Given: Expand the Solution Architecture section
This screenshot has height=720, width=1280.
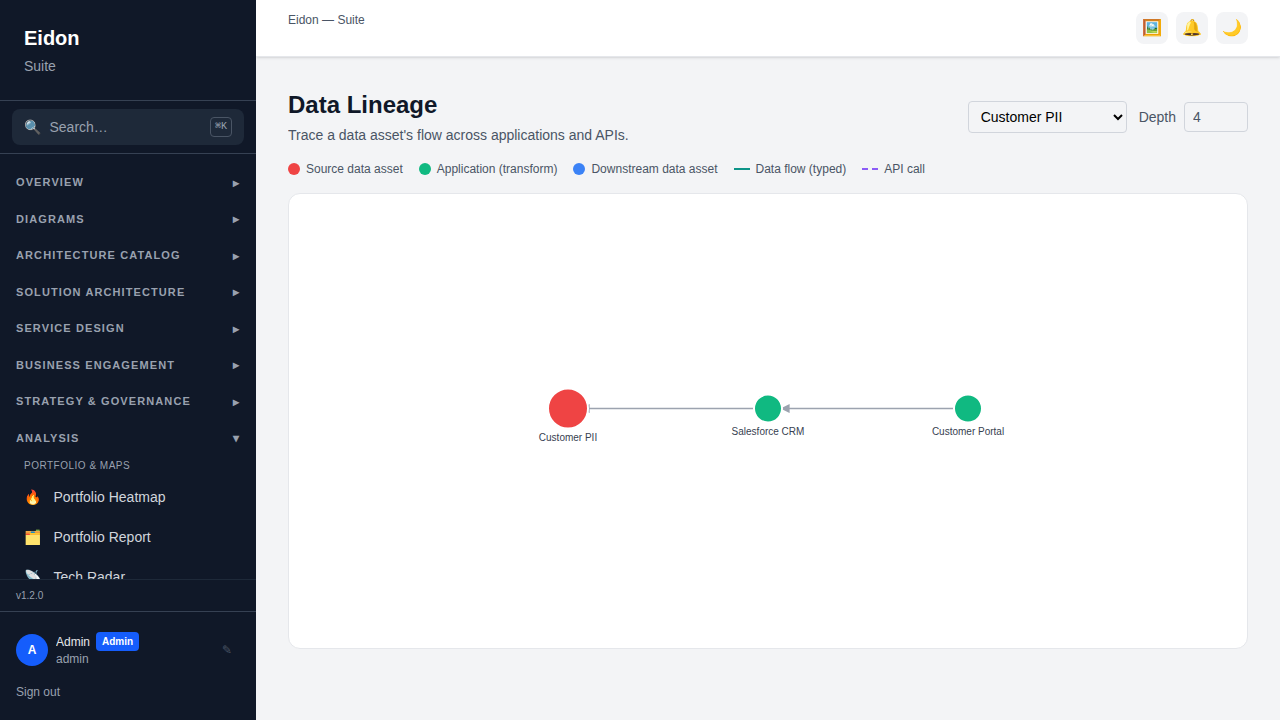Looking at the screenshot, I should [128, 292].
